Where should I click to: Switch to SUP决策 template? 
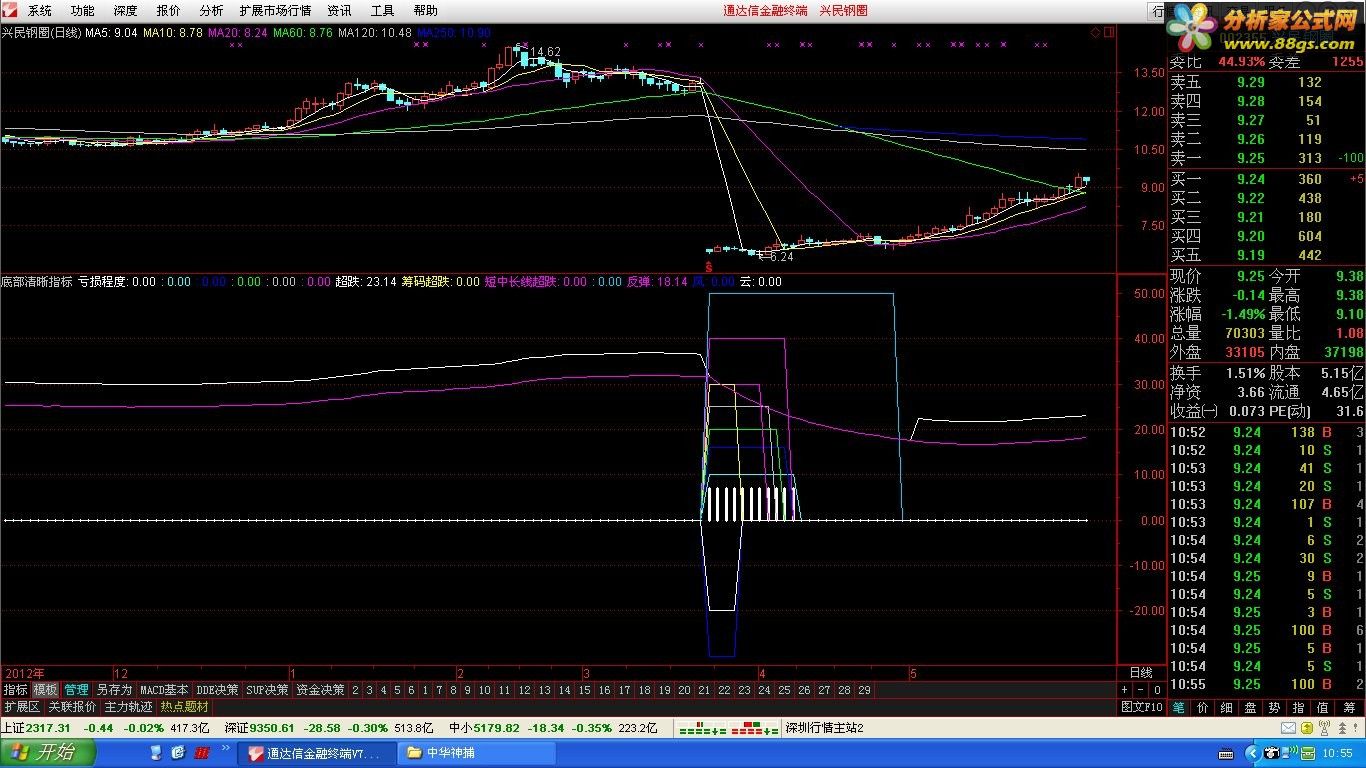point(267,690)
